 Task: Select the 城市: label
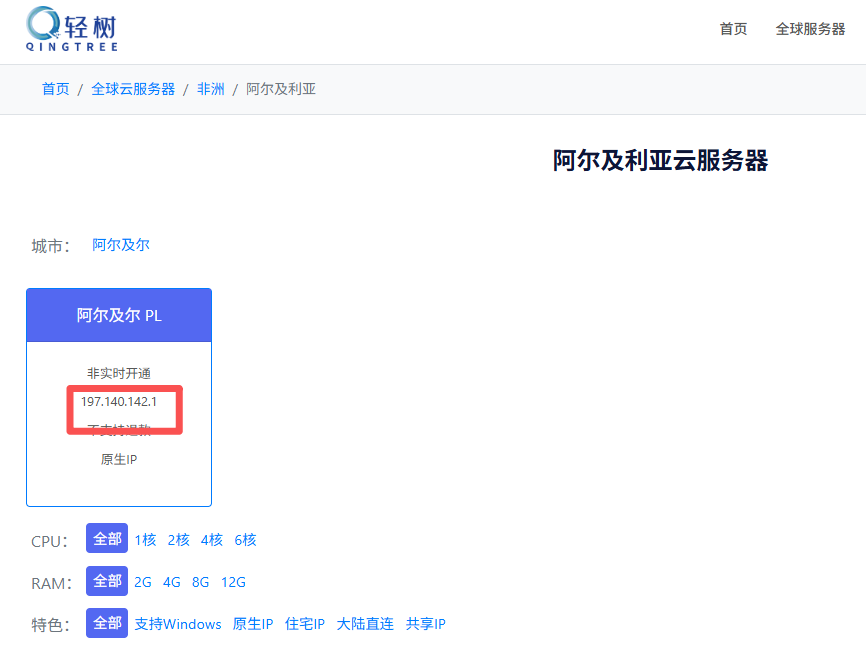coord(51,246)
